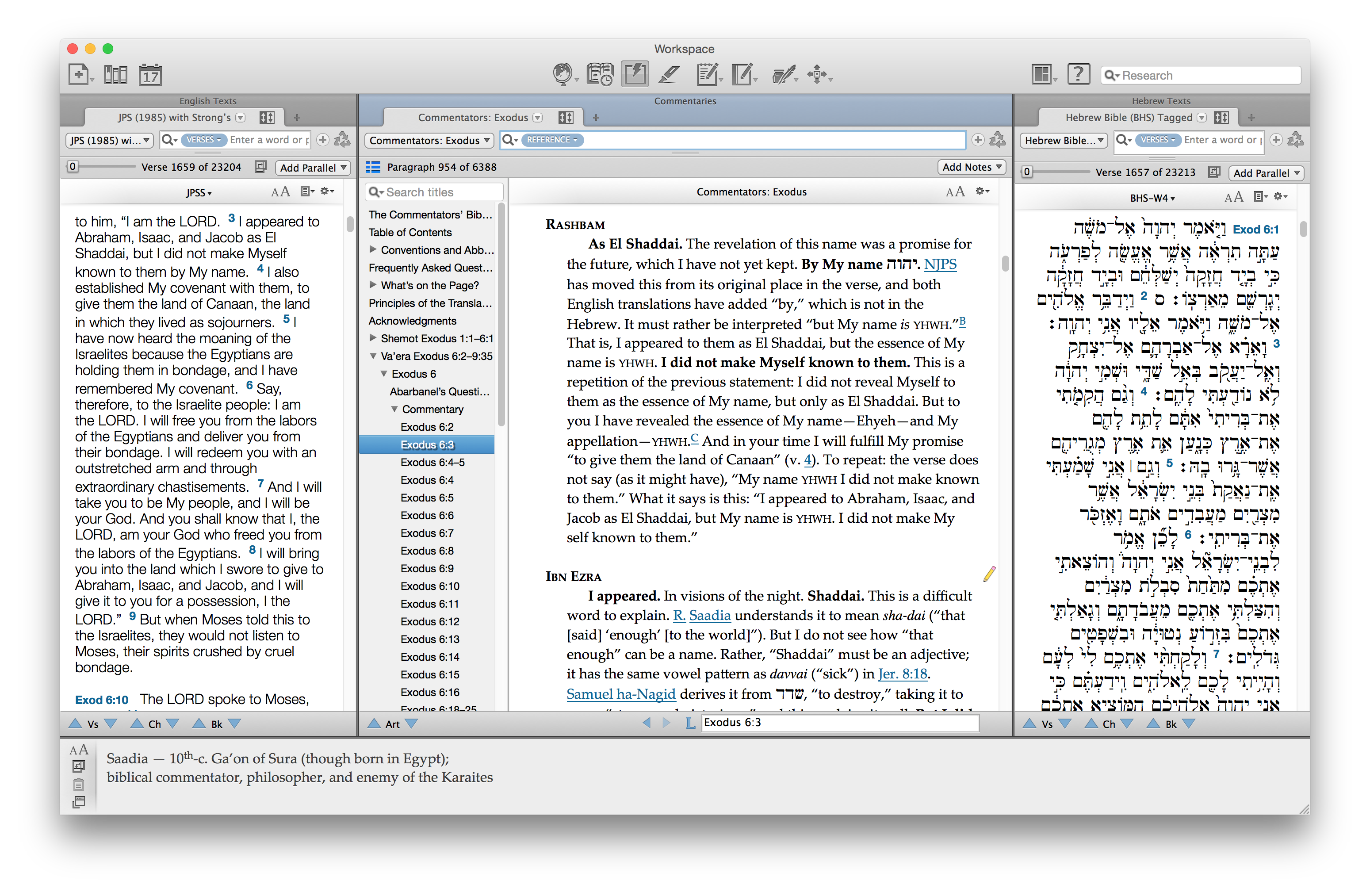
Task: Open BHS-W4 pane title menu
Action: click(x=1152, y=198)
